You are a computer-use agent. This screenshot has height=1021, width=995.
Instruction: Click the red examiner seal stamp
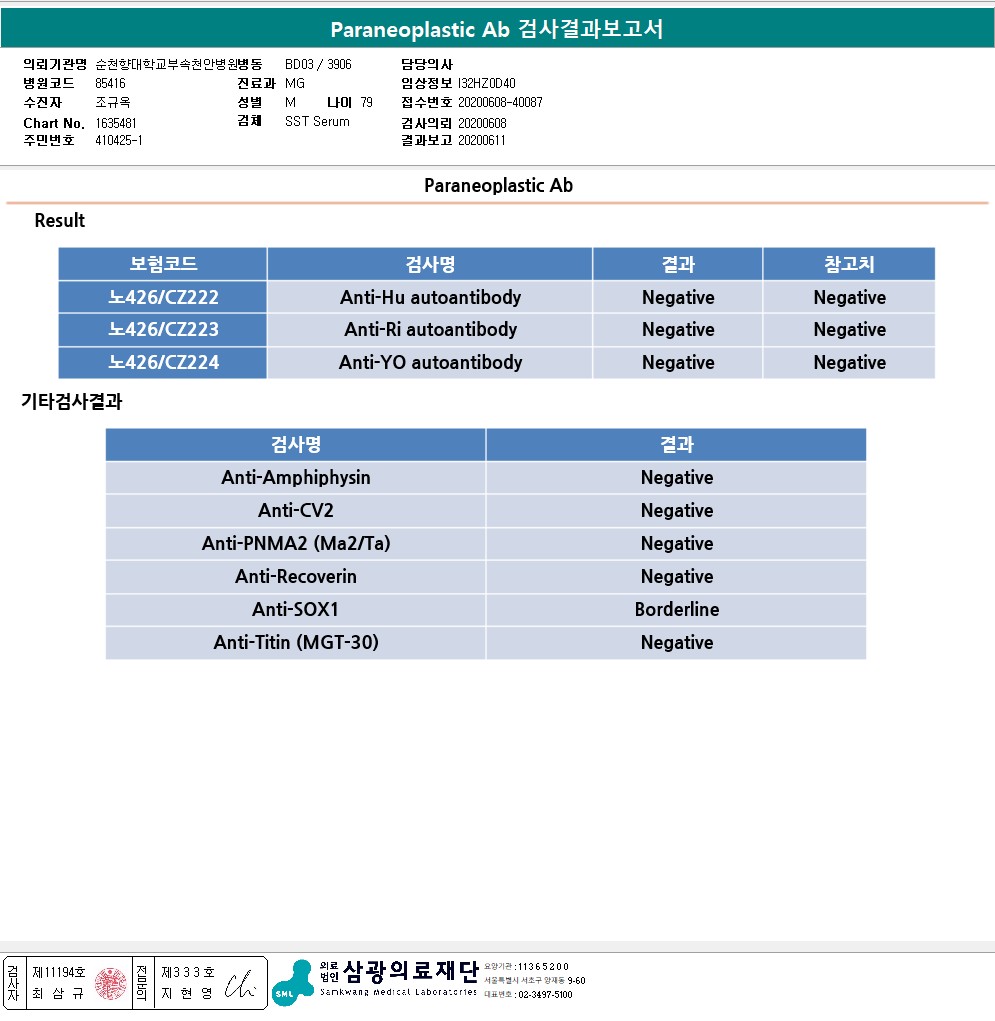click(x=111, y=983)
